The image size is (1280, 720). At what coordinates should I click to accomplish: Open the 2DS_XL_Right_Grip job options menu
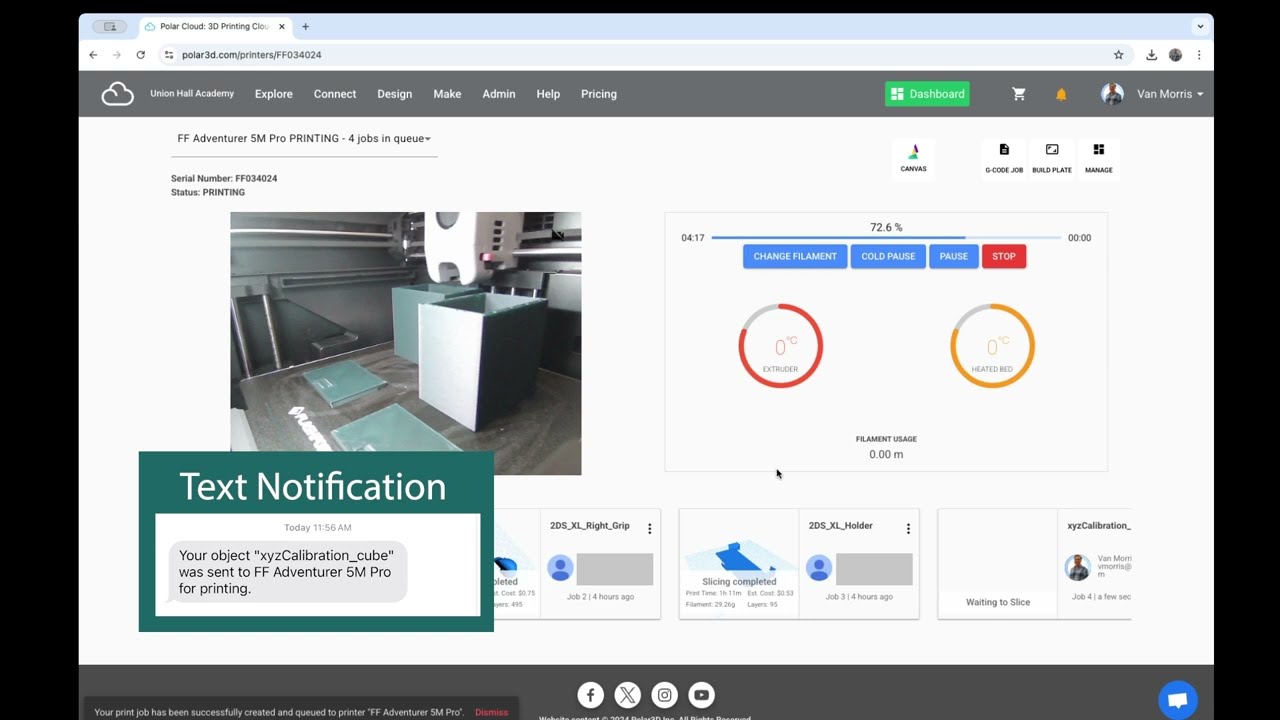coord(649,529)
